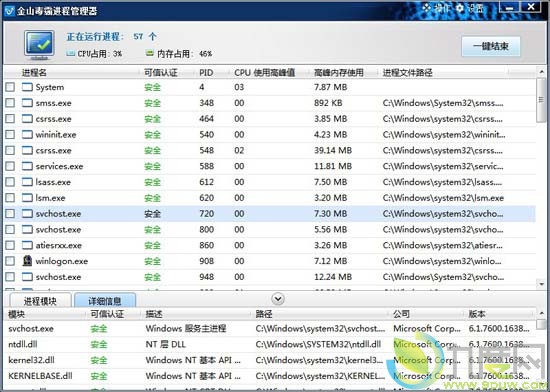Sort by 进程名 column header
Image resolution: width=550 pixels, height=392 pixels.
point(34,73)
